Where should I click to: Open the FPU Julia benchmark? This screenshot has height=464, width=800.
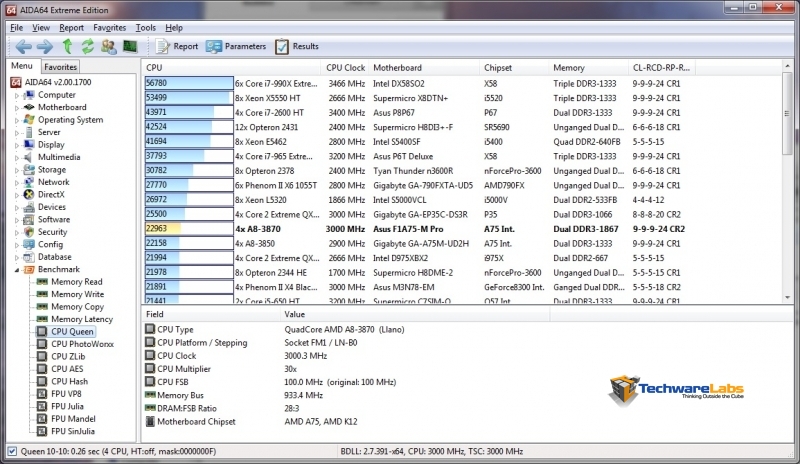(x=67, y=406)
